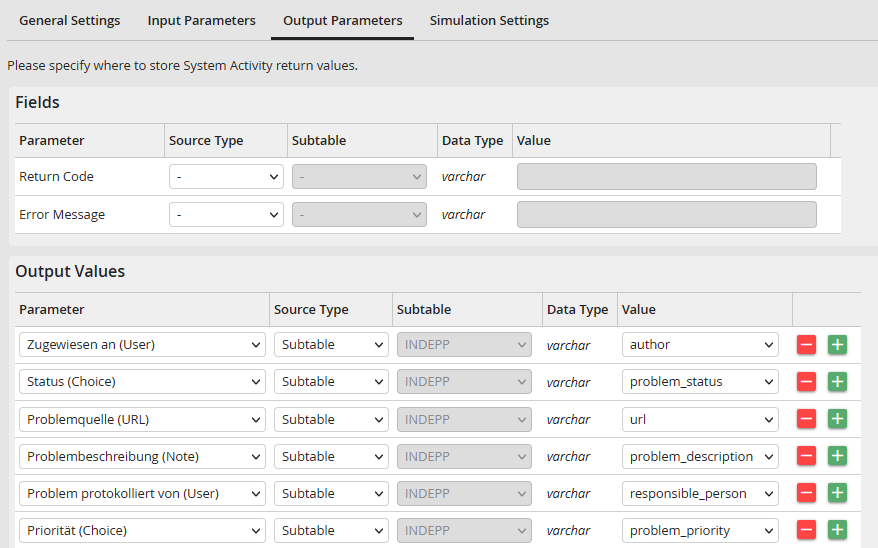Change Source Type for Problem protokolliert von (User)
This screenshot has width=878, height=548.
click(331, 493)
